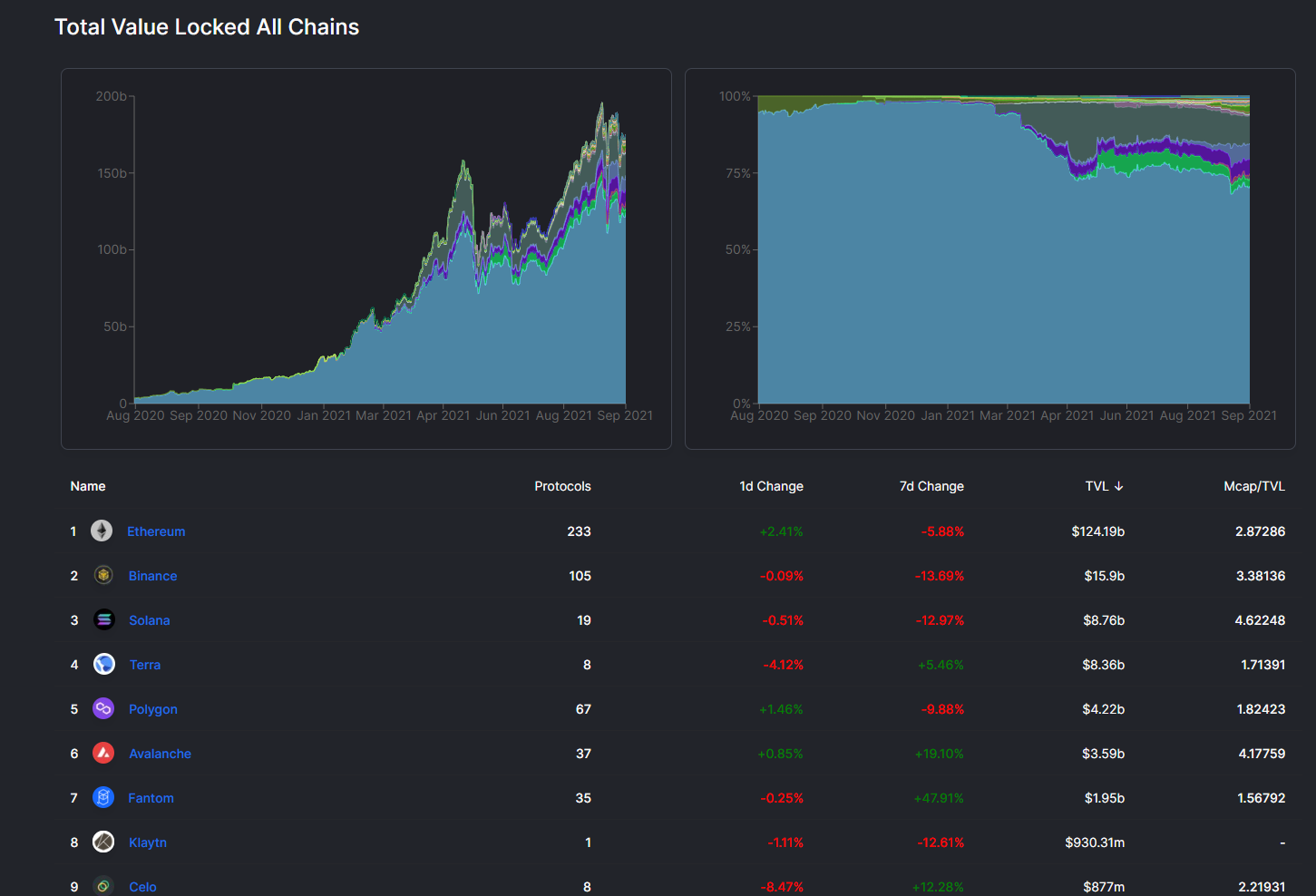Click Klaytn's TVL value $930.31m
The height and width of the screenshot is (896, 1316).
click(x=1095, y=842)
